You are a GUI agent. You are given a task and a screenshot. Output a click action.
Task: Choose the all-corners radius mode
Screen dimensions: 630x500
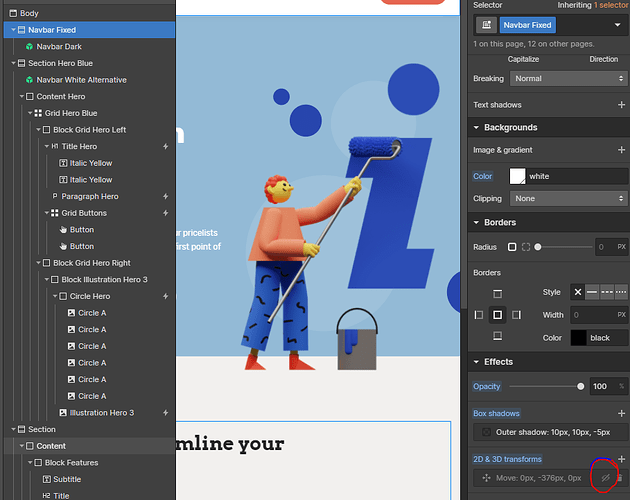coord(512,247)
